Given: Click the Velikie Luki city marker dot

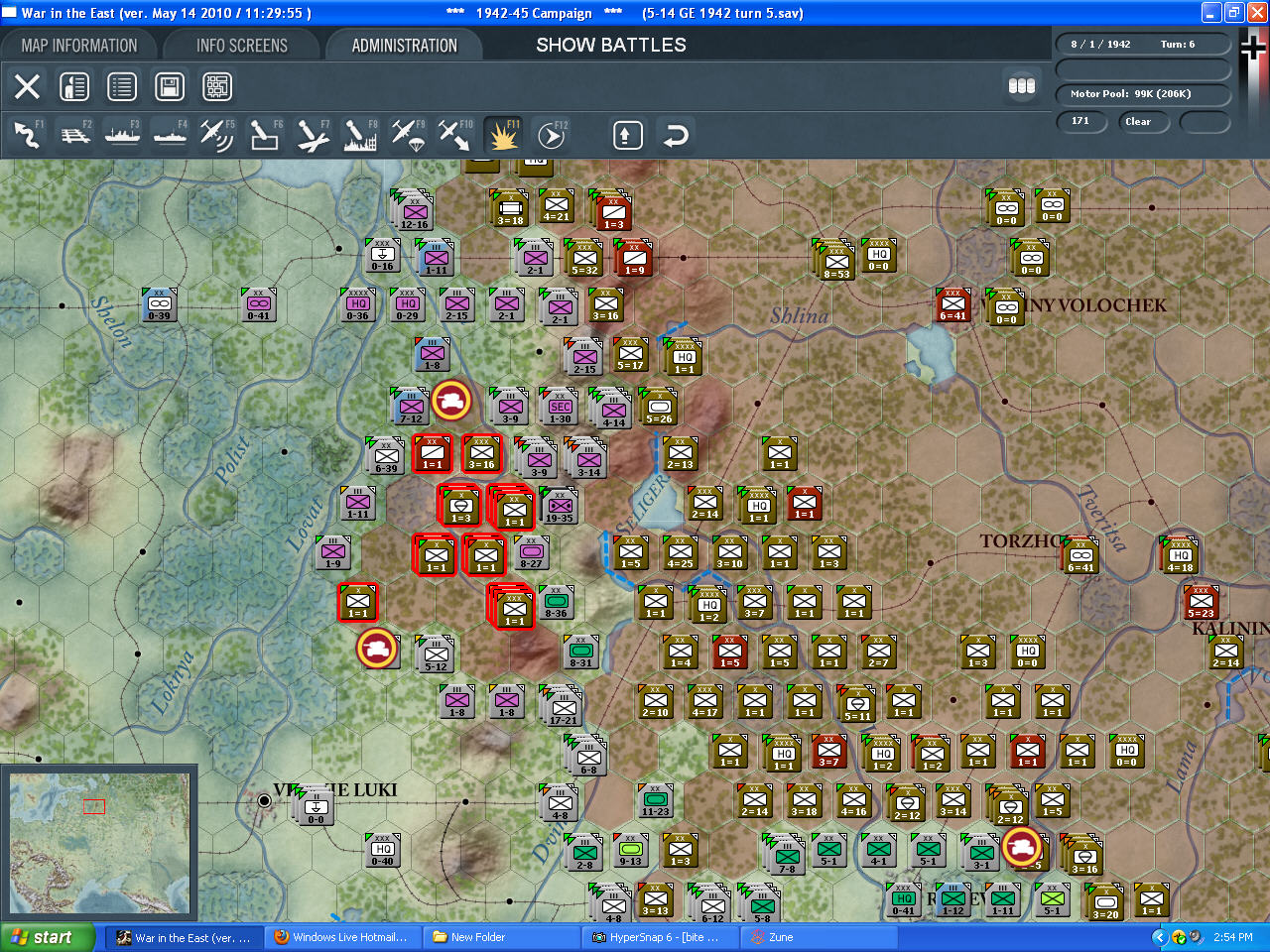Looking at the screenshot, I should 264,800.
